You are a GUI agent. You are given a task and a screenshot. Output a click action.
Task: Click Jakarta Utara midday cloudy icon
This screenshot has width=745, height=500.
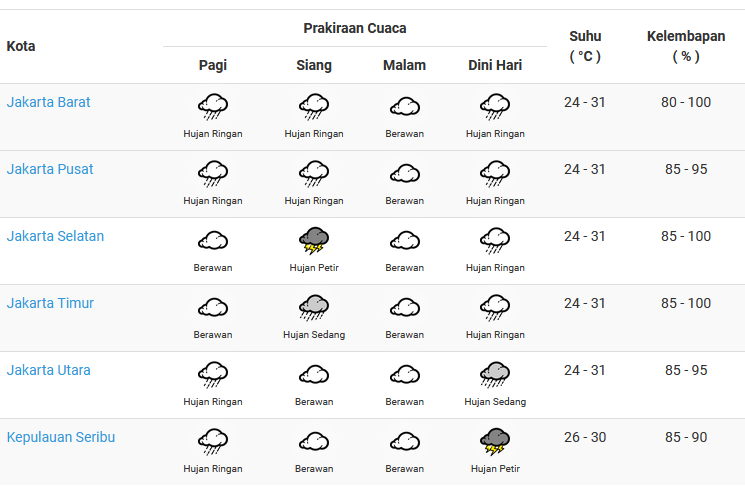pyautogui.click(x=314, y=375)
